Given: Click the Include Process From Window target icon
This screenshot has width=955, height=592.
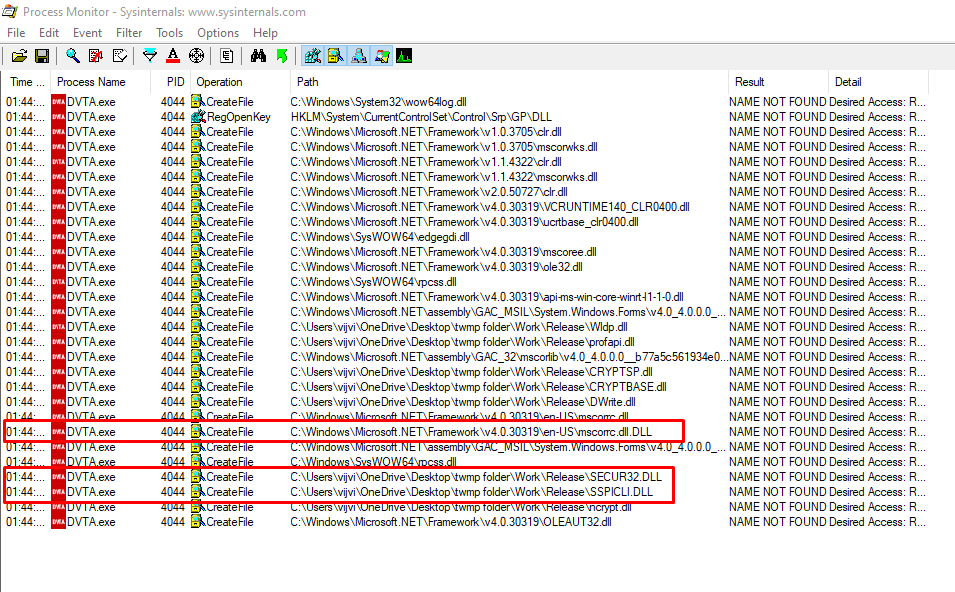Looking at the screenshot, I should point(196,57).
